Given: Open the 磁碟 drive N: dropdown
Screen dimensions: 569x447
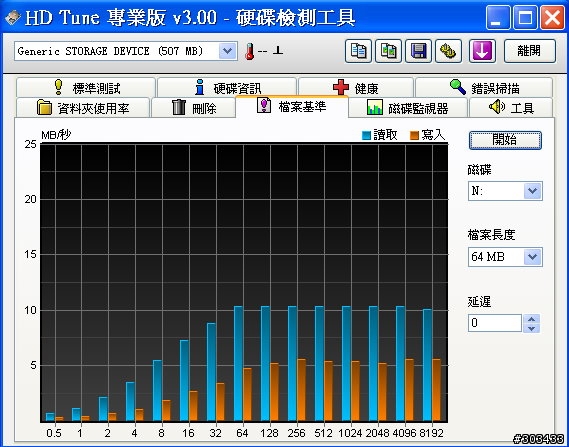Looking at the screenshot, I should point(533,191).
